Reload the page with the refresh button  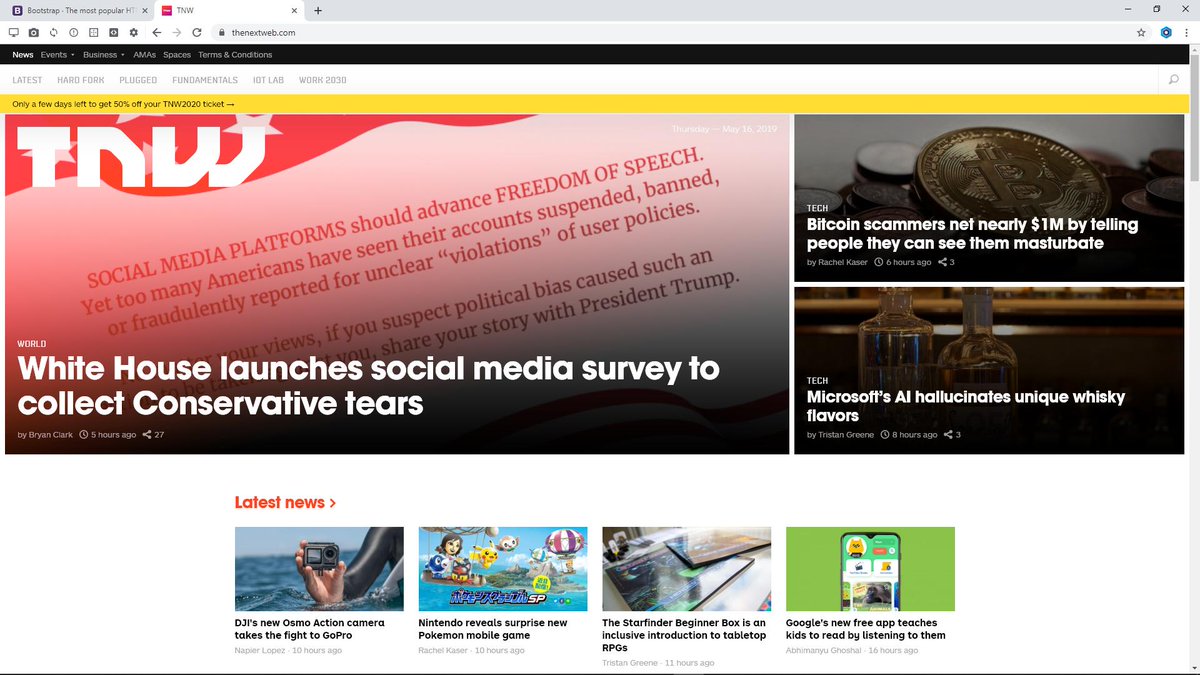(x=197, y=32)
